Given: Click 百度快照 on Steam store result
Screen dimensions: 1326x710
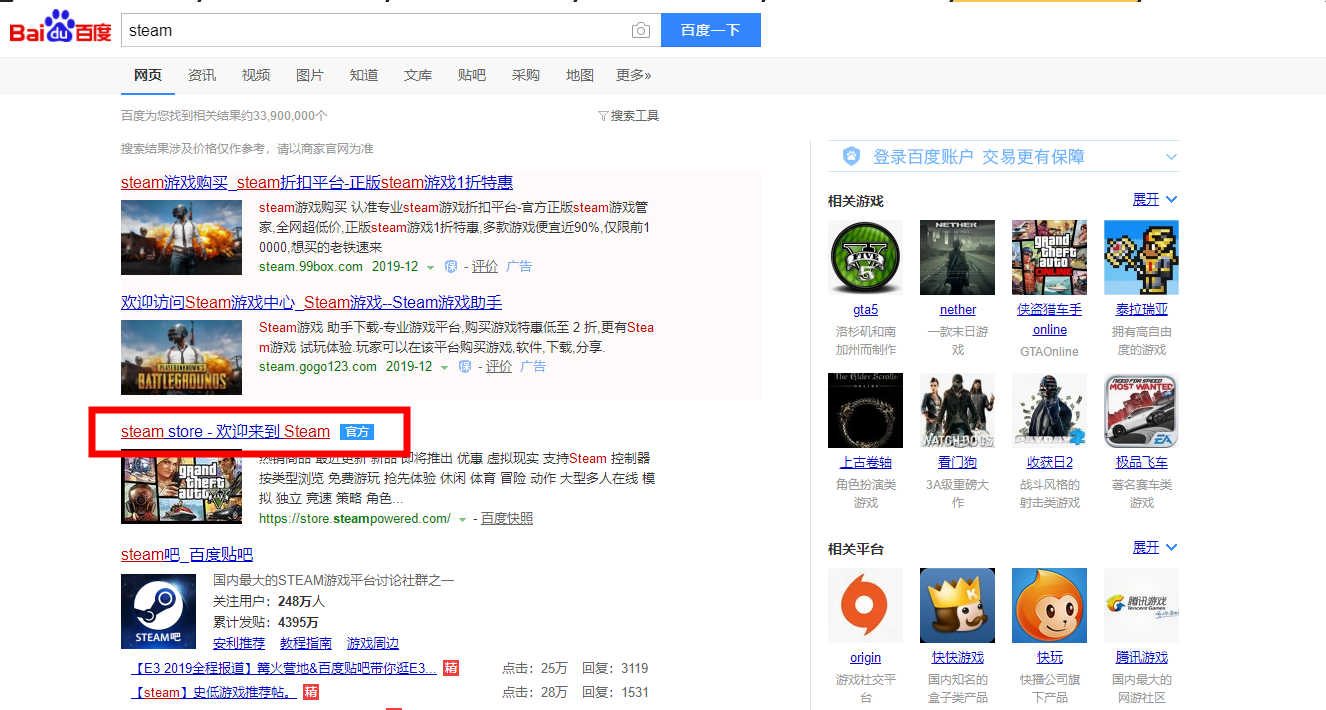Looking at the screenshot, I should 507,519.
